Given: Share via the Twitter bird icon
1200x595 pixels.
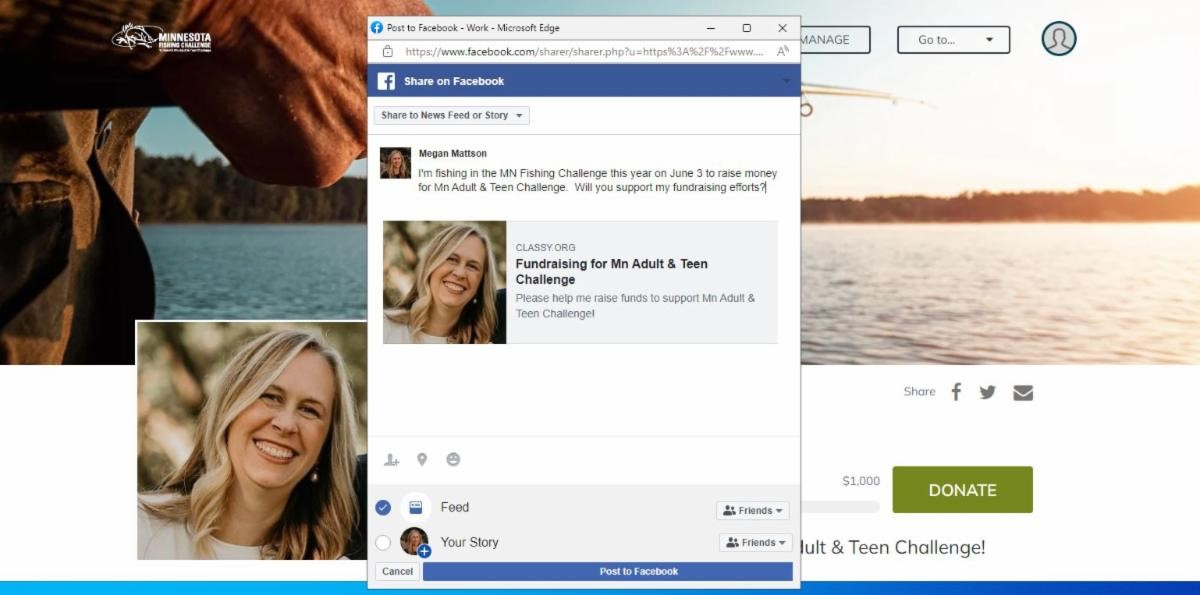Looking at the screenshot, I should (988, 392).
